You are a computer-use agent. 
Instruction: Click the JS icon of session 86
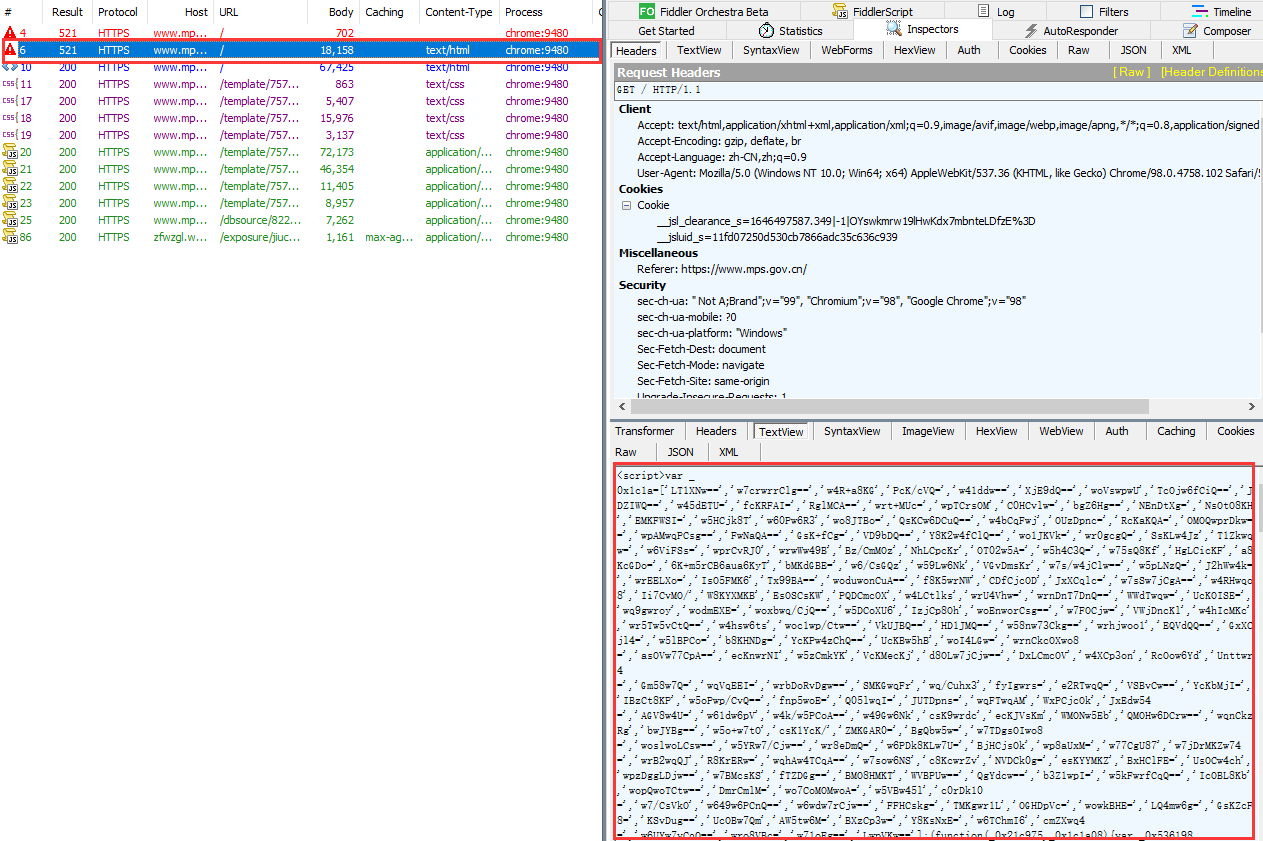[10, 237]
